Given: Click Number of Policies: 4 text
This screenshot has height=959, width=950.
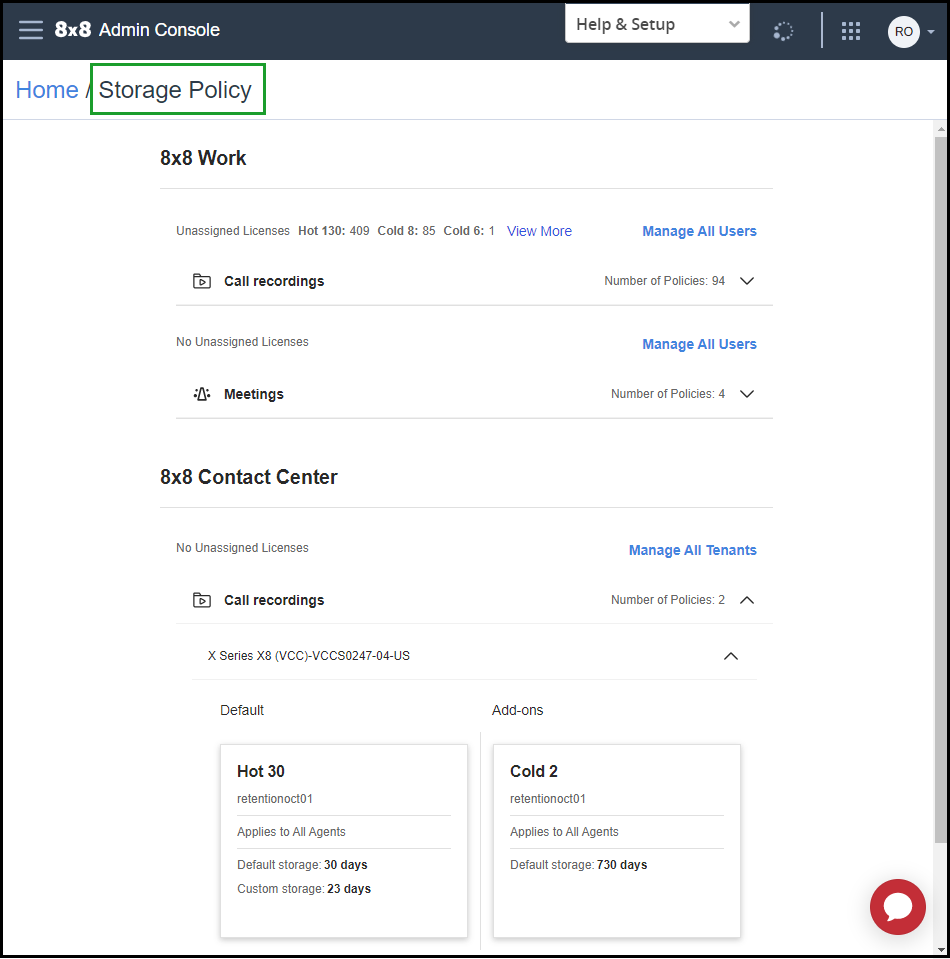Looking at the screenshot, I should [667, 394].
